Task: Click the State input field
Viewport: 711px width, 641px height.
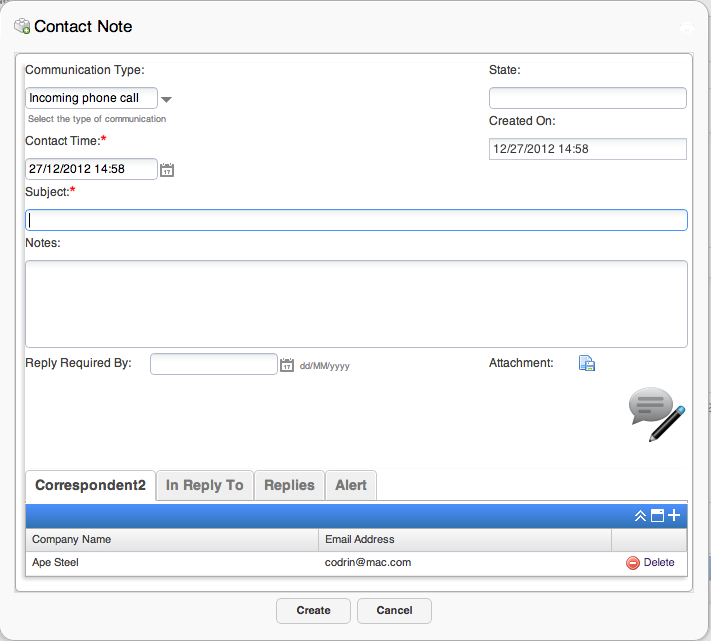Action: pyautogui.click(x=587, y=98)
